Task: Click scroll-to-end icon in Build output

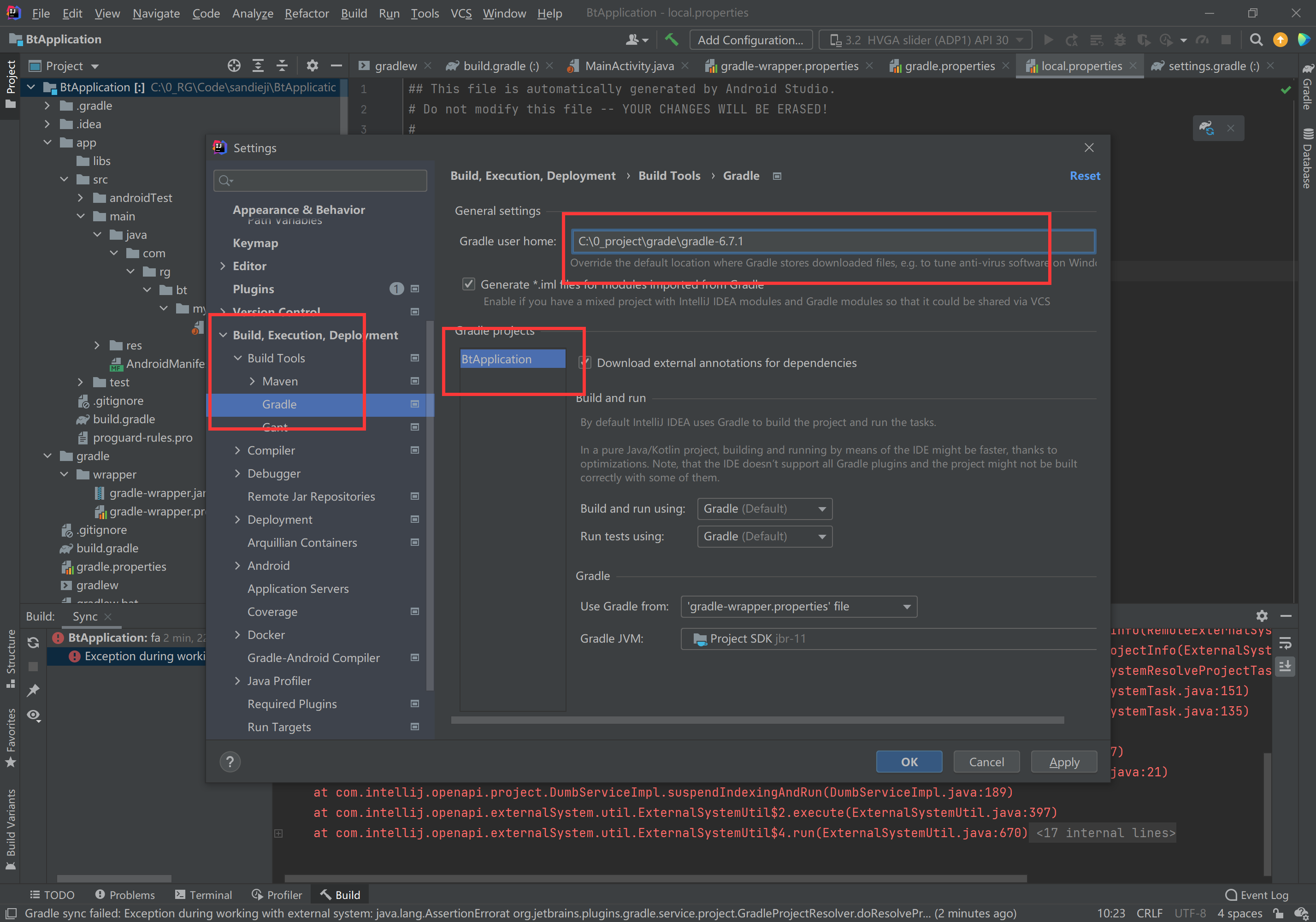Action: point(1285,667)
